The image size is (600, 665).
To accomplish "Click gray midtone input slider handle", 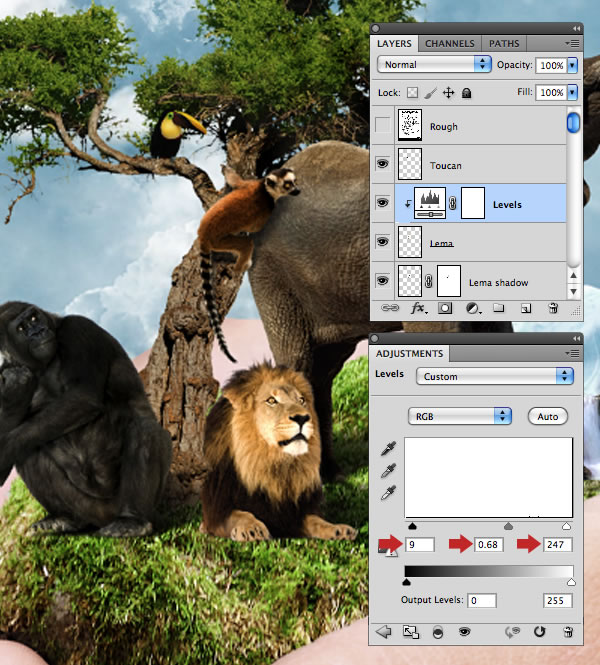I will pos(508,526).
